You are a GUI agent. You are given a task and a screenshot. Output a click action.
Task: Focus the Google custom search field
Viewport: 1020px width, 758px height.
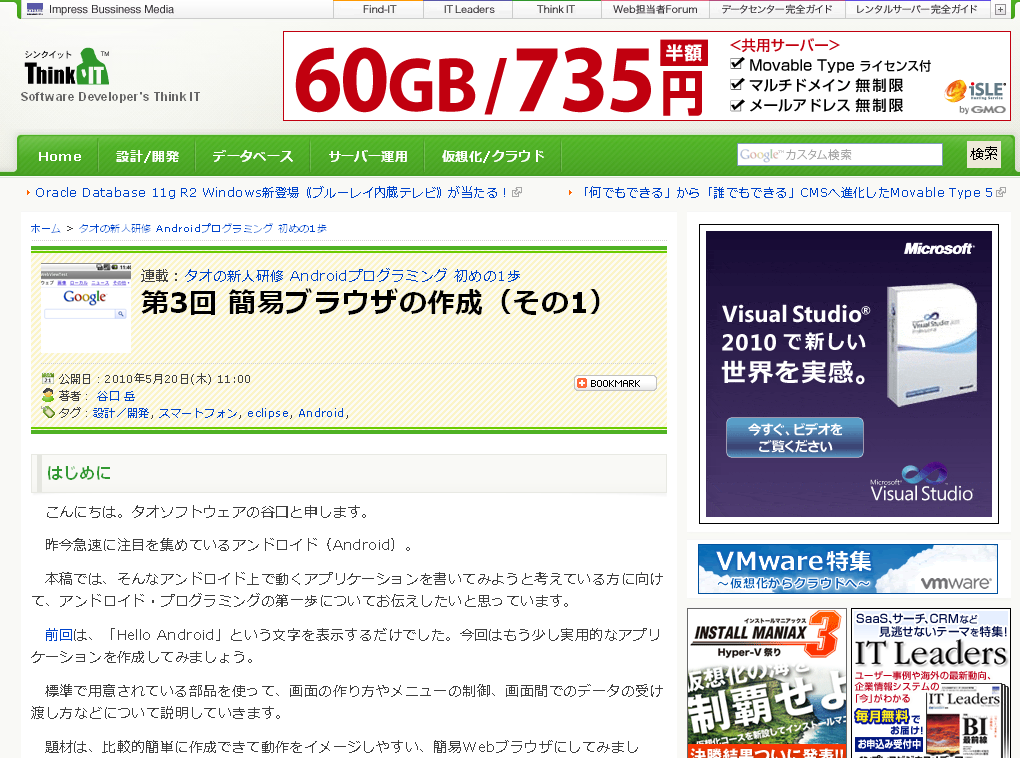pyautogui.click(x=840, y=154)
